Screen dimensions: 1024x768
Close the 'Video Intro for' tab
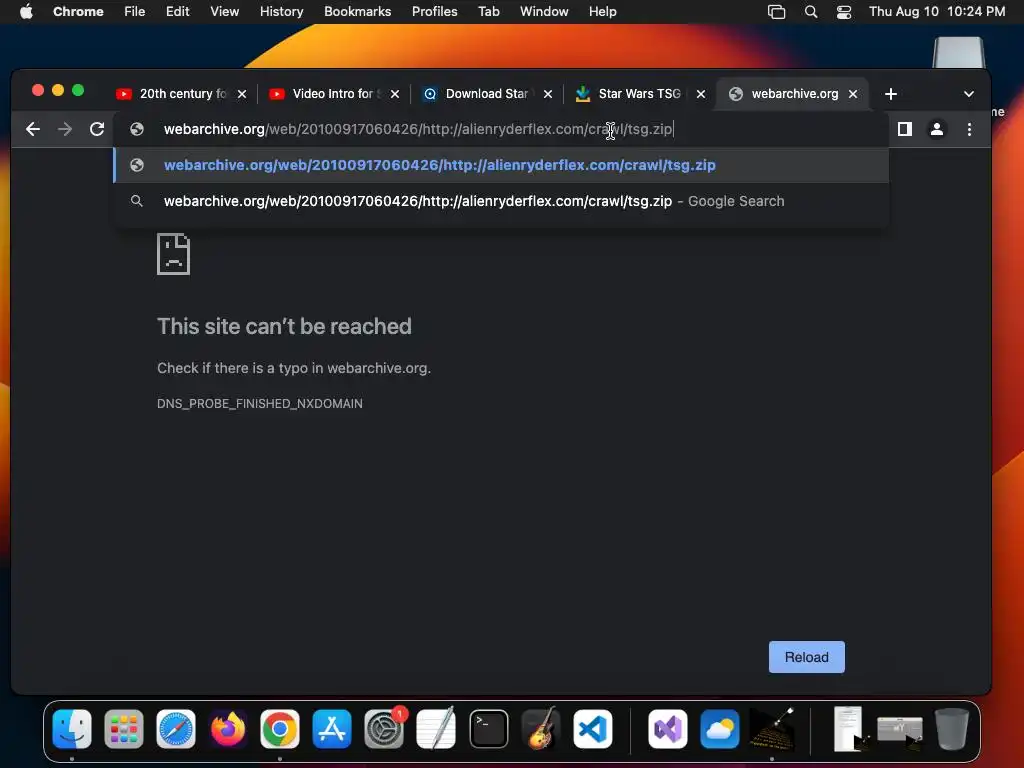395,94
